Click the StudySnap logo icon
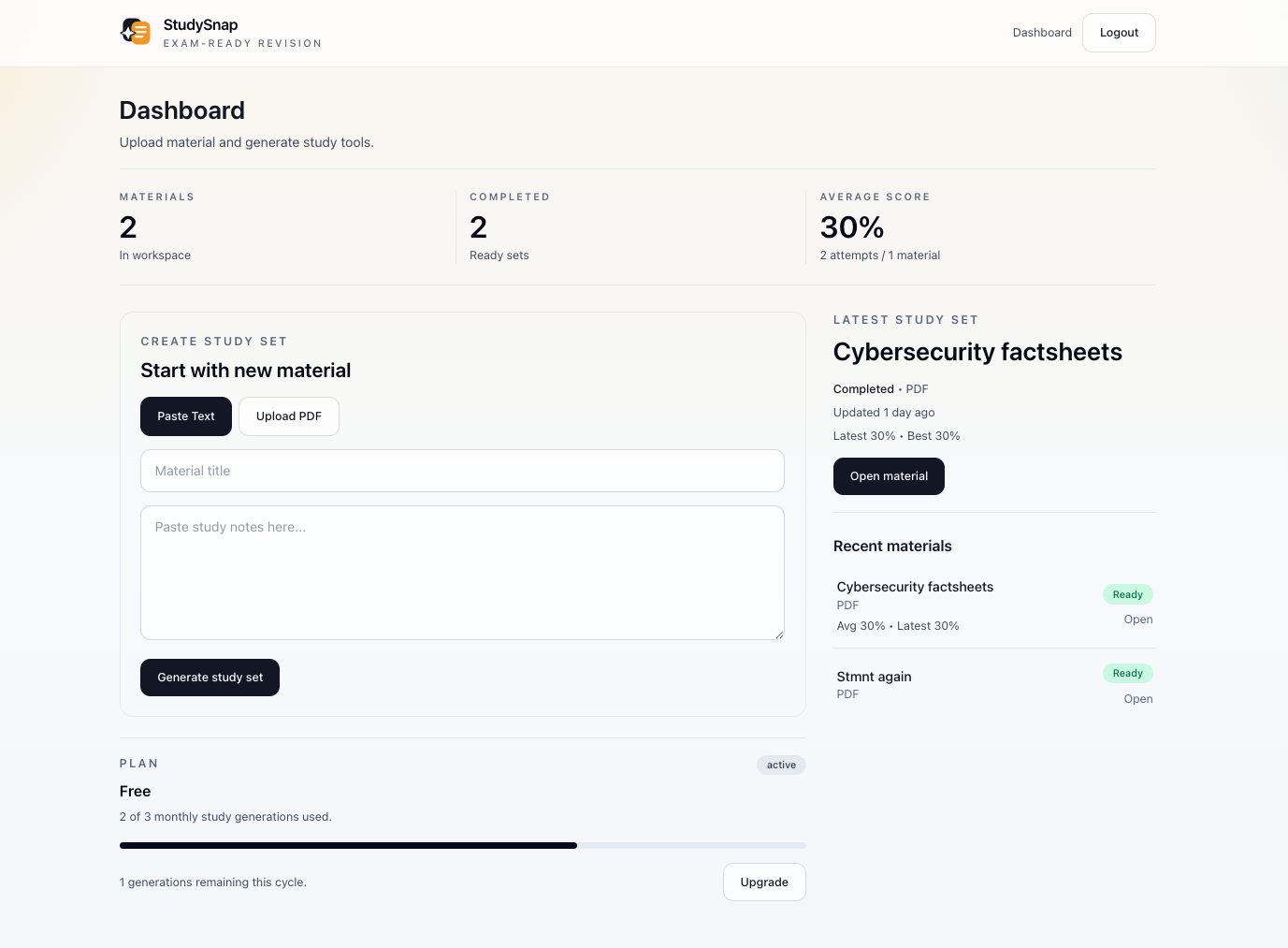 tap(135, 32)
